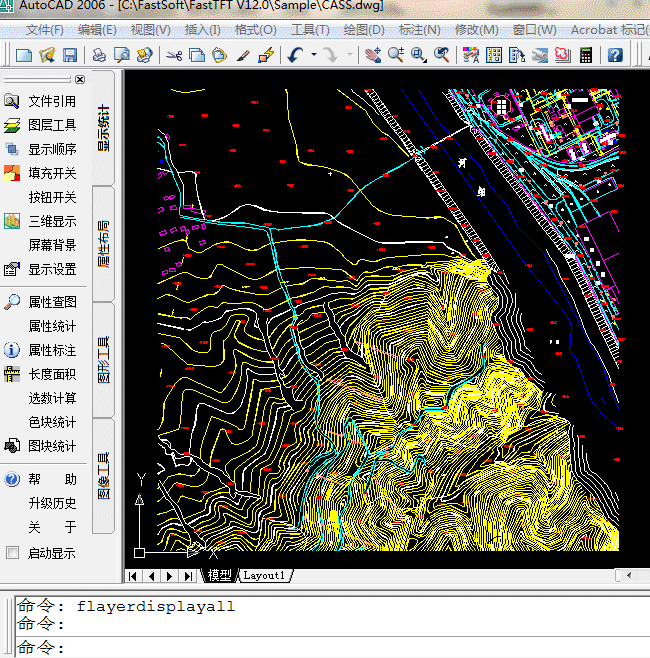Open the Redo history dropdown arrow
Image resolution: width=650 pixels, height=658 pixels.
coord(349,55)
